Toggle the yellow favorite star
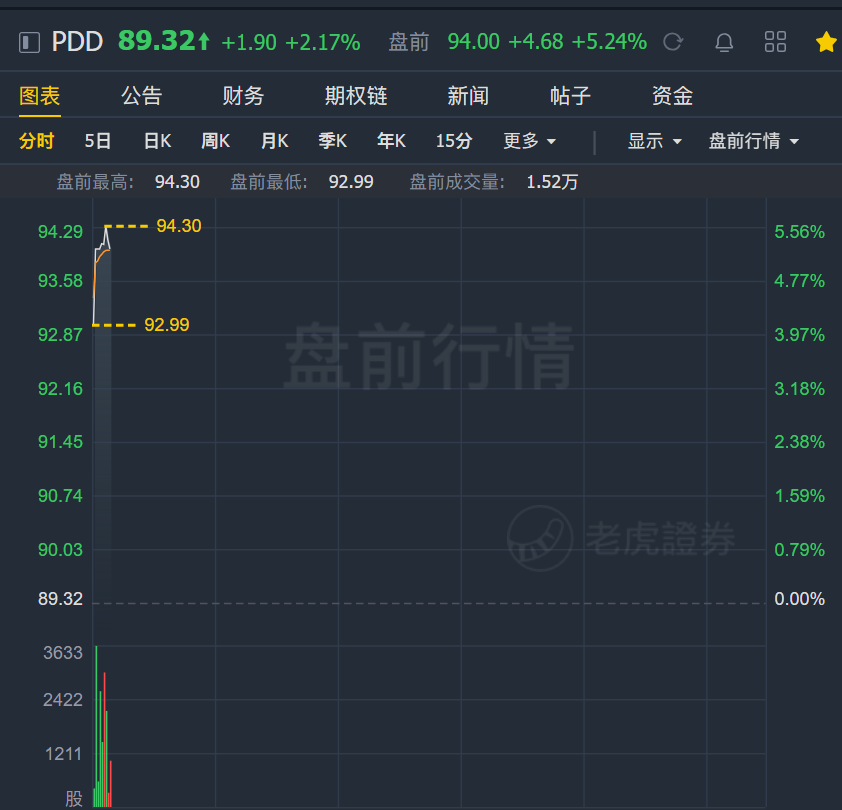This screenshot has height=810, width=842. point(826,42)
